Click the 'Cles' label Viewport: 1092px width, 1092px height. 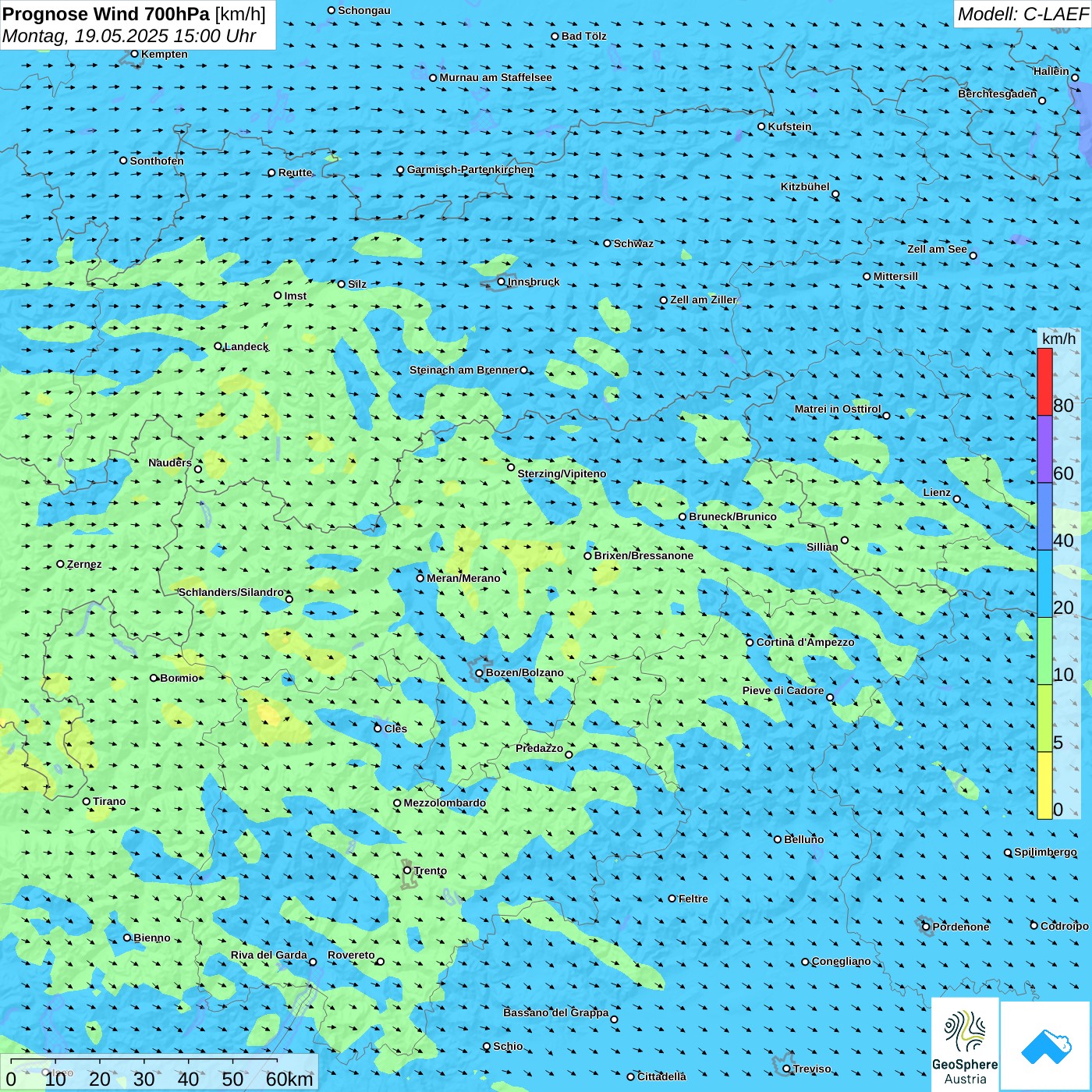tap(395, 729)
